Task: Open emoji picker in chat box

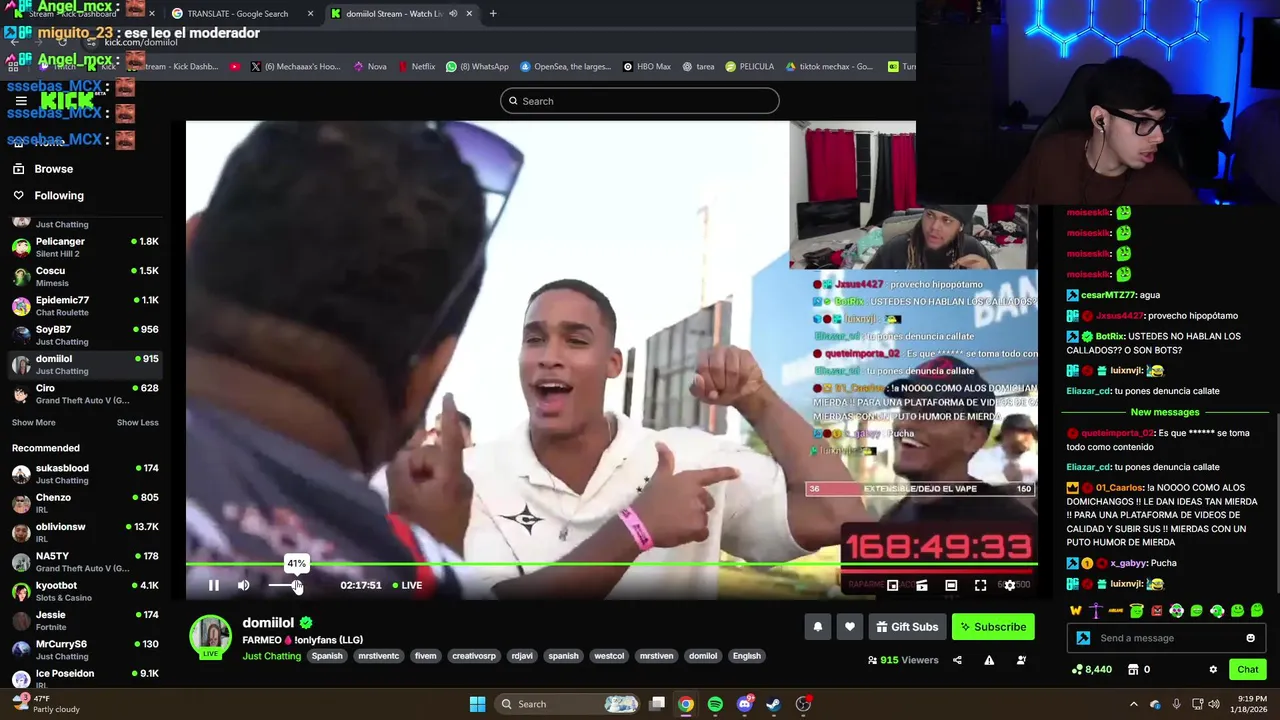Action: click(x=1250, y=638)
